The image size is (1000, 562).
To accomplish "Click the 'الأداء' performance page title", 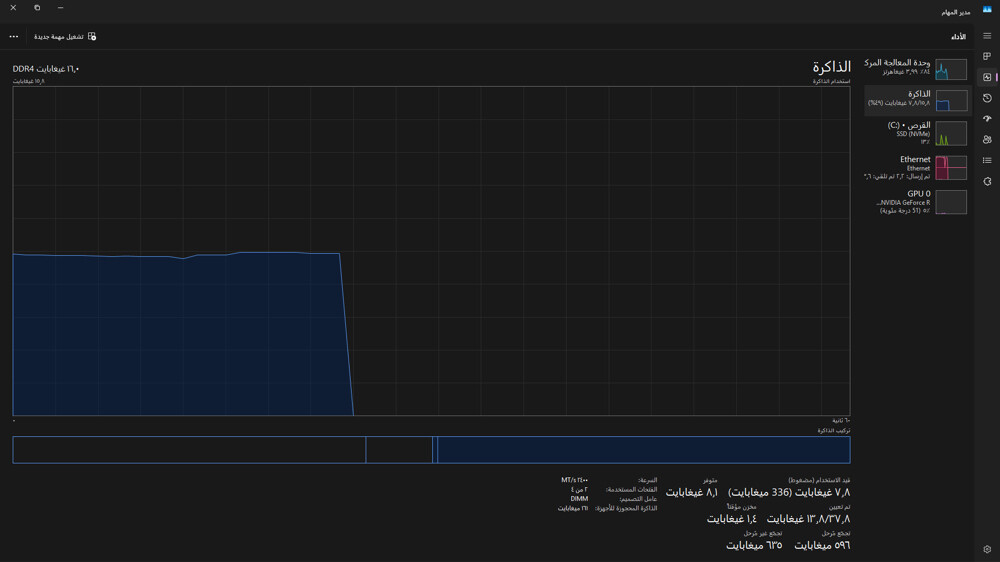I will tap(959, 37).
